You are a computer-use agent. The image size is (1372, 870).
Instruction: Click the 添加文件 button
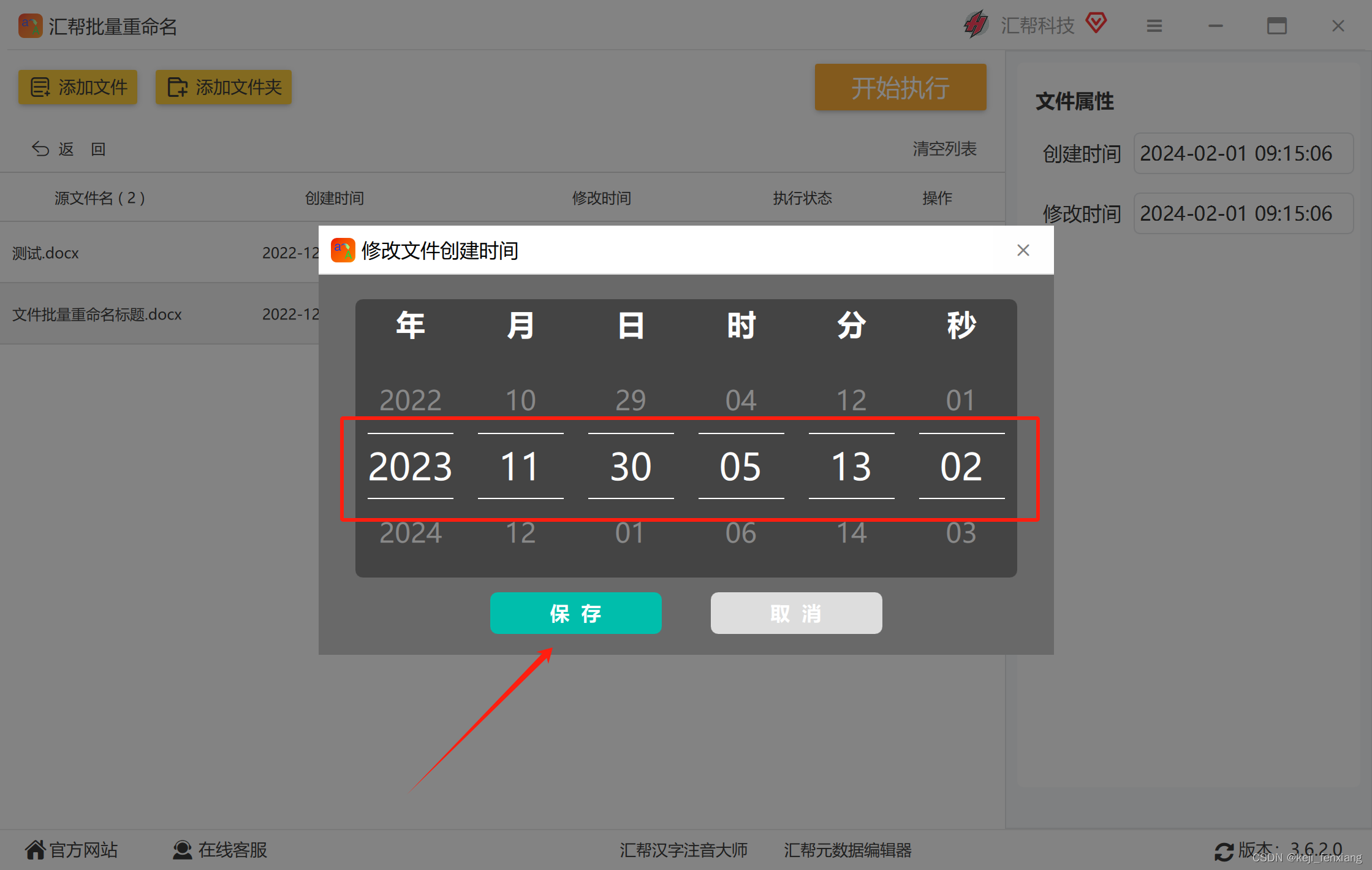(x=78, y=87)
